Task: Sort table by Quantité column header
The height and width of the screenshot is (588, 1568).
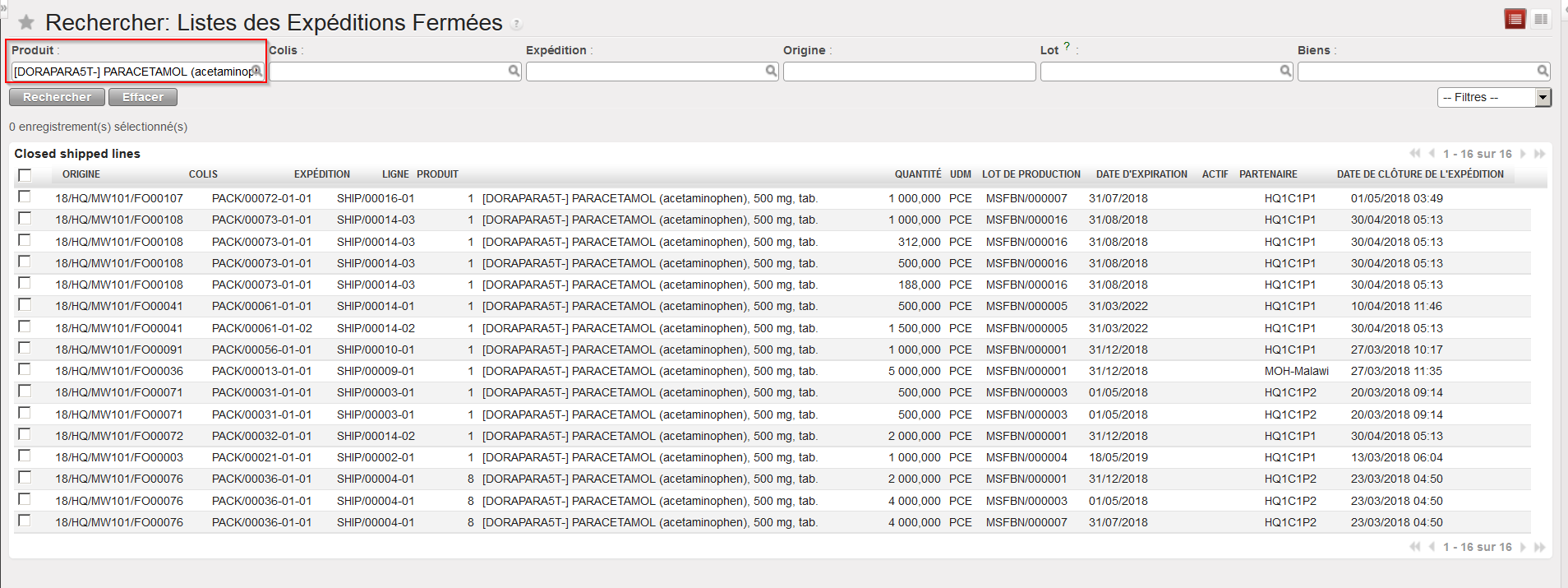Action: pyautogui.click(x=917, y=174)
